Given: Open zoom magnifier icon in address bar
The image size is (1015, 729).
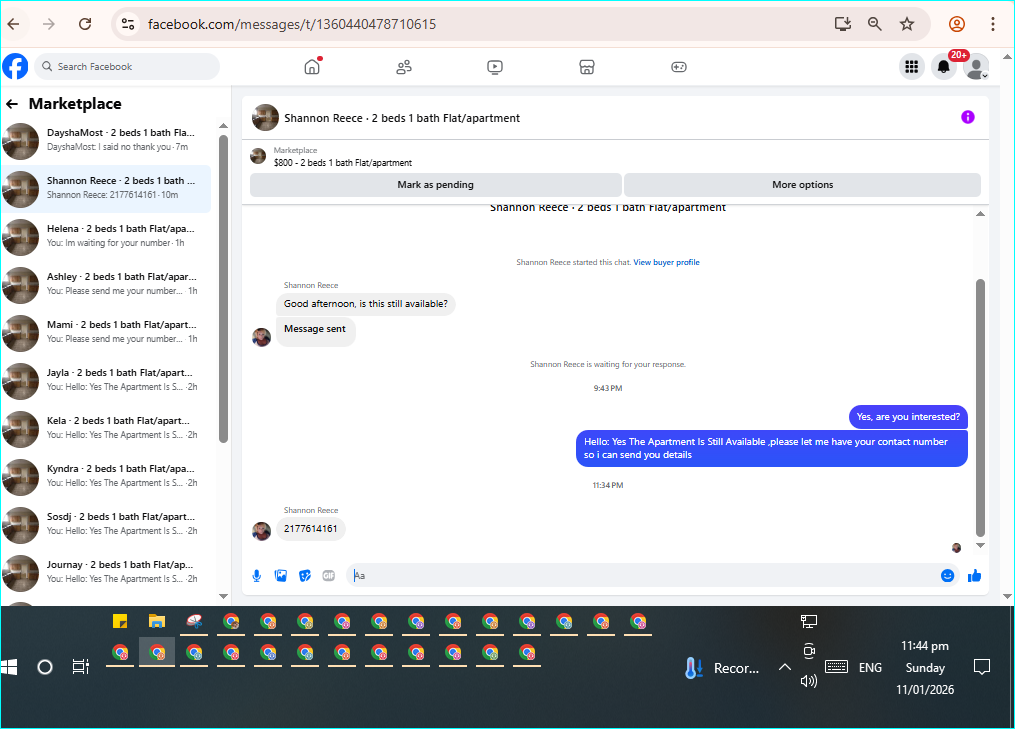Looking at the screenshot, I should [875, 24].
